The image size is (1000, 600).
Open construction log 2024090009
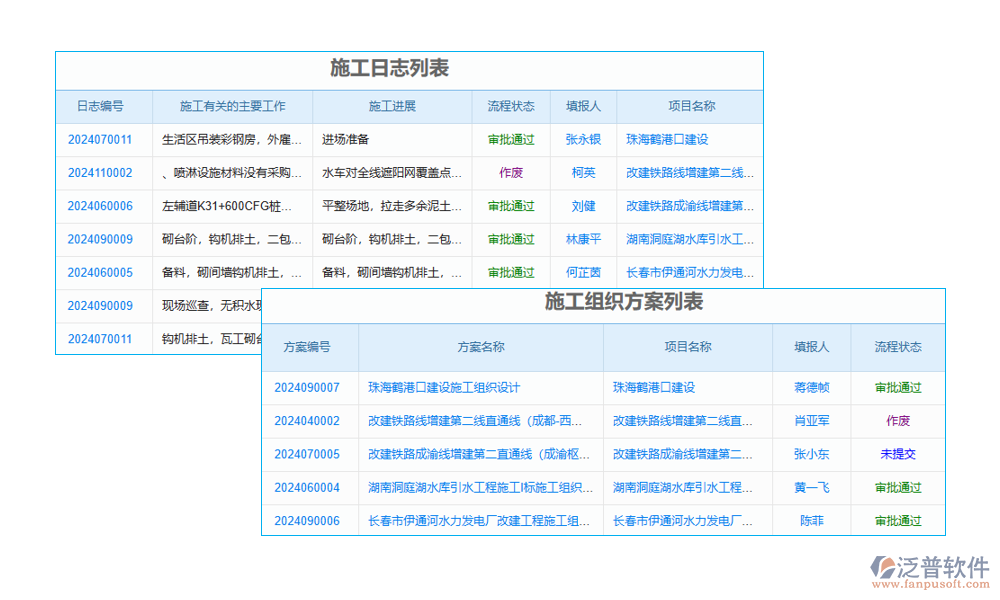pos(100,239)
